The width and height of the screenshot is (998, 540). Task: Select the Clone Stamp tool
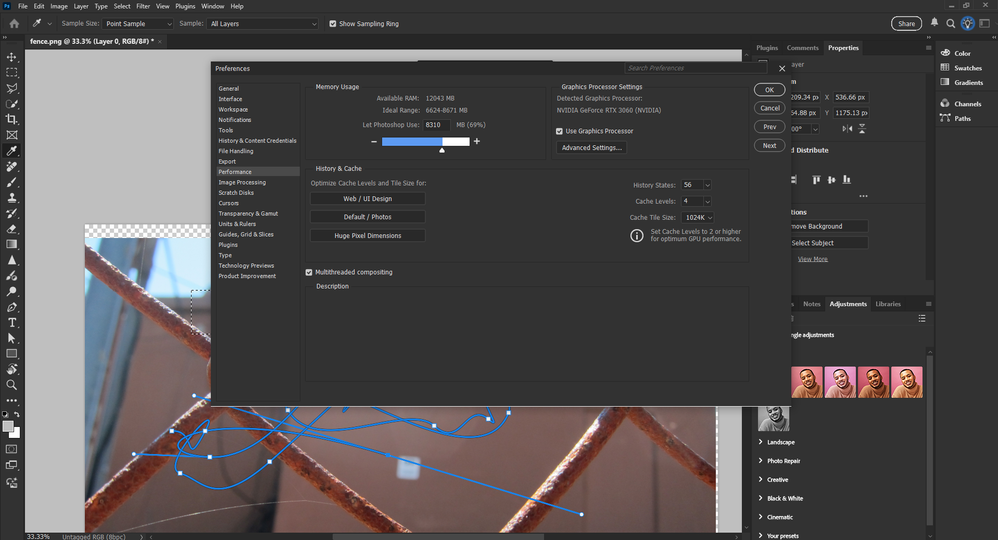11,197
